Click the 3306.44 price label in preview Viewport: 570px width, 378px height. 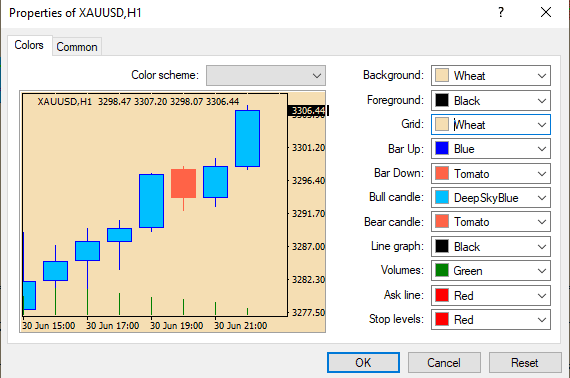click(x=308, y=110)
